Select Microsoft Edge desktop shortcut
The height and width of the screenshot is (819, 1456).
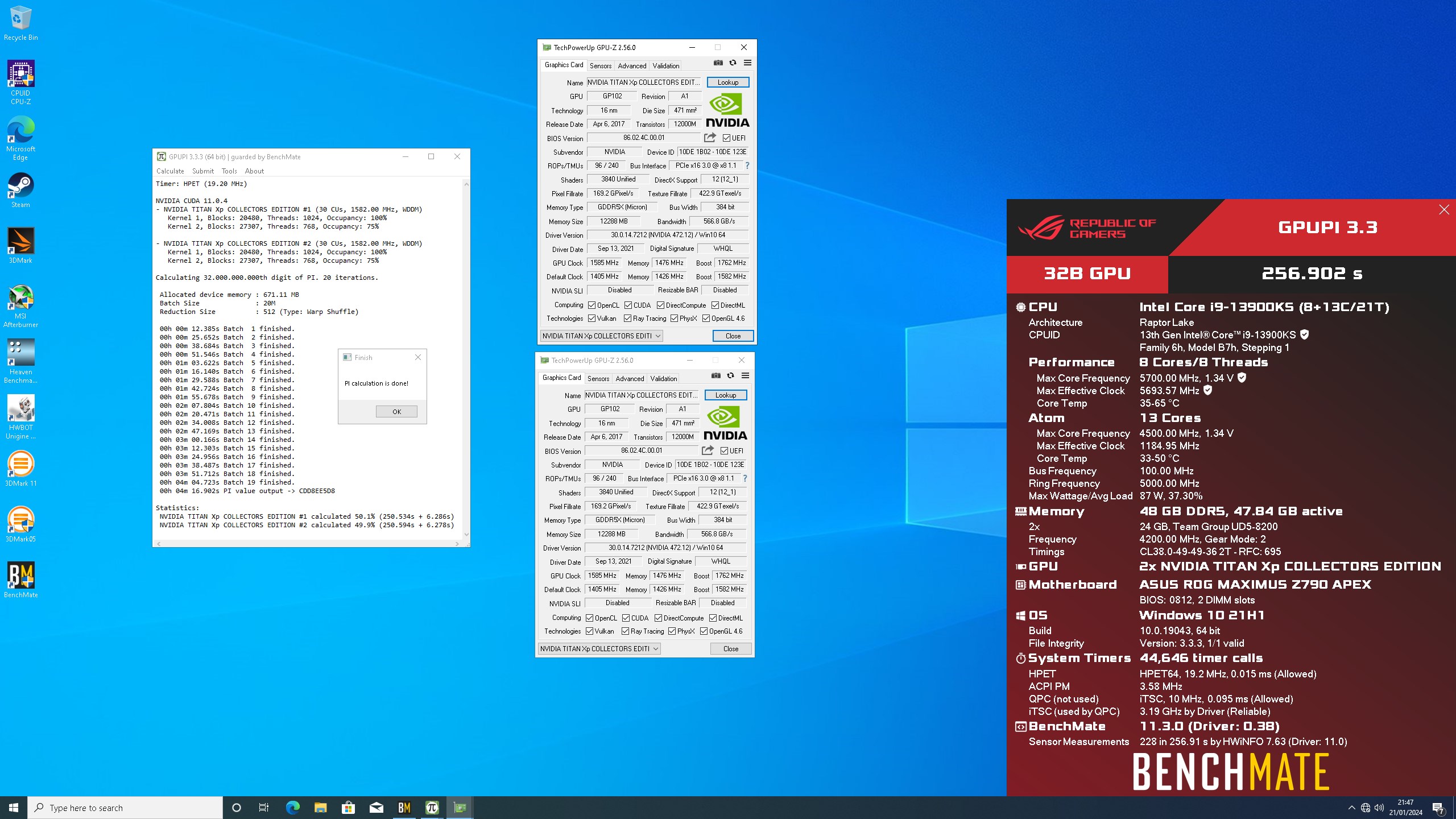pyautogui.click(x=20, y=138)
